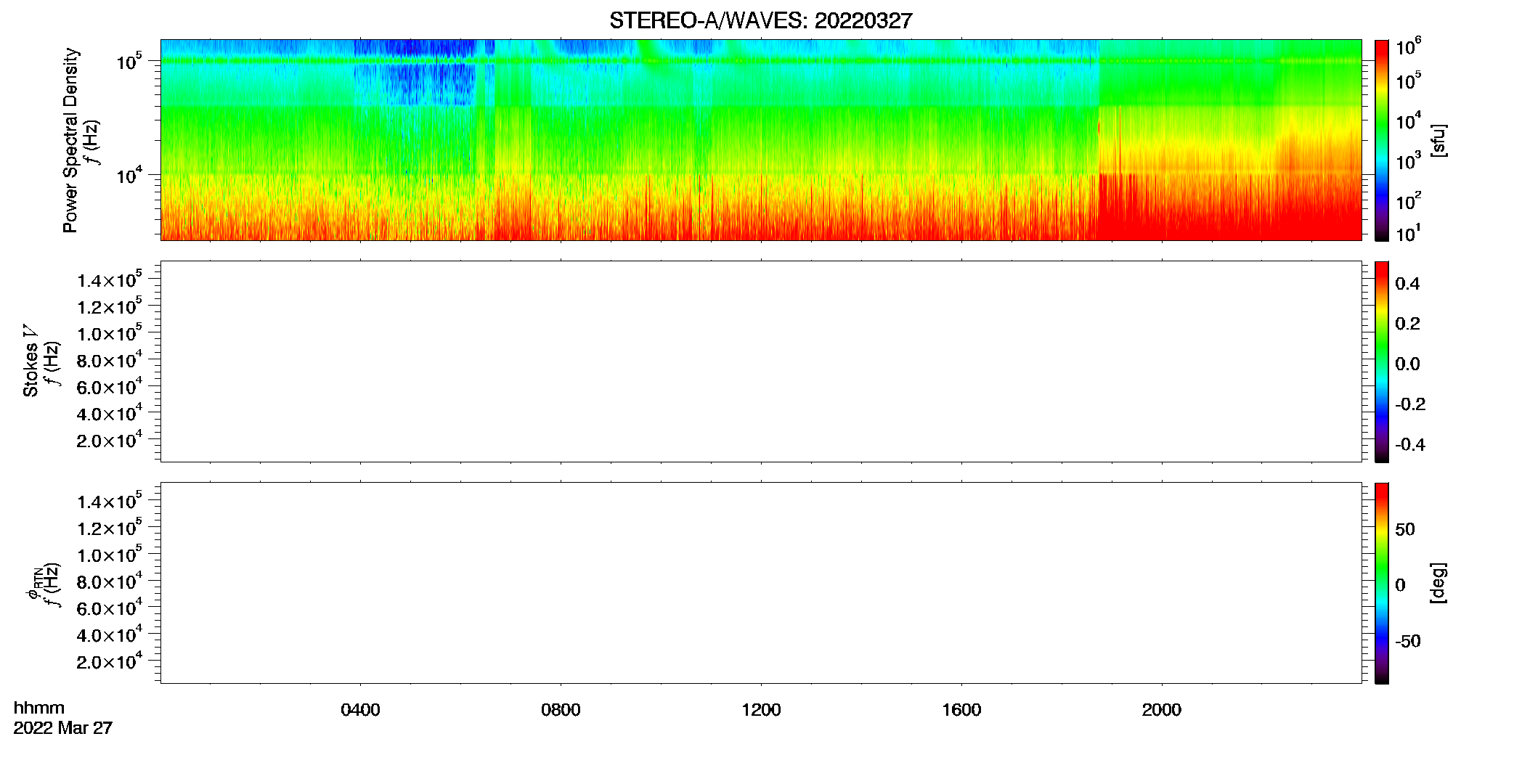The width and height of the screenshot is (1522, 784).
Task: Click the Stokes V colorbar
Action: (x=1382, y=362)
